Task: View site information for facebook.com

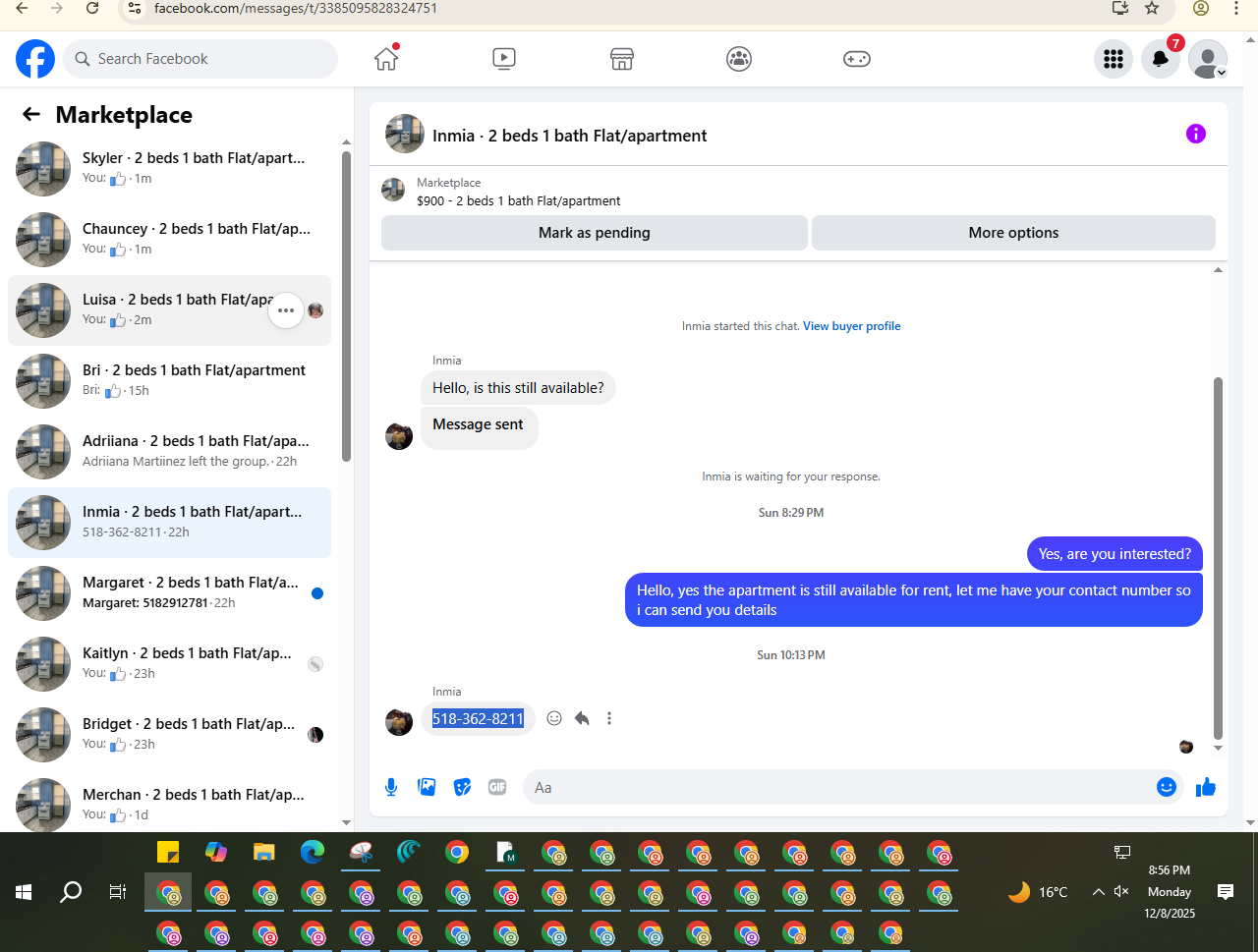Action: (136, 8)
